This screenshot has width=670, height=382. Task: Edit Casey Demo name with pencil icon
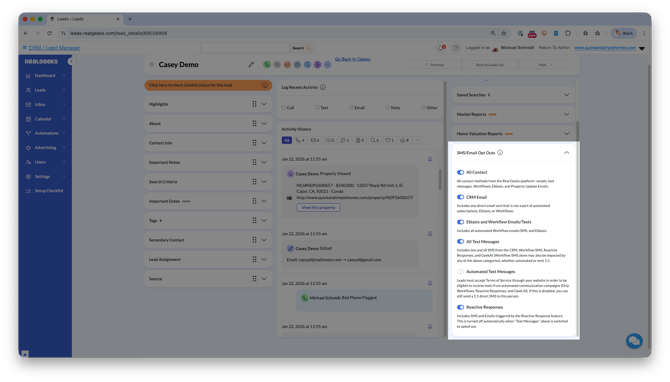point(251,65)
